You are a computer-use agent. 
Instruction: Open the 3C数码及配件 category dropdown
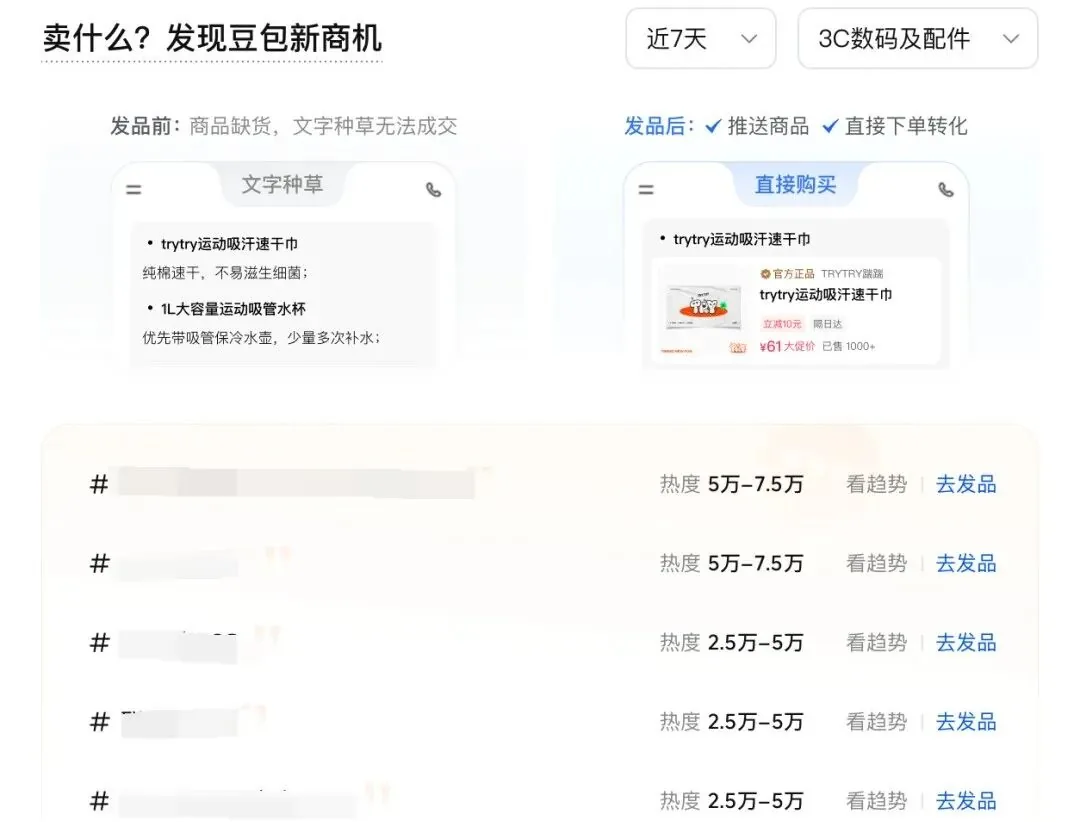click(917, 38)
